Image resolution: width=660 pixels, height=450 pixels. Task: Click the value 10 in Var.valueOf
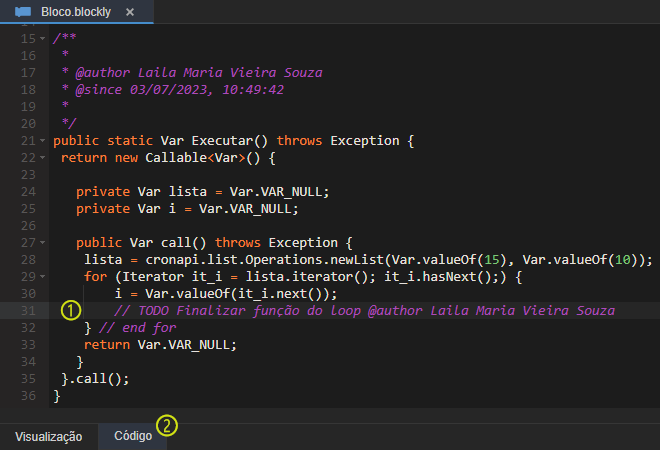[x=622, y=260]
